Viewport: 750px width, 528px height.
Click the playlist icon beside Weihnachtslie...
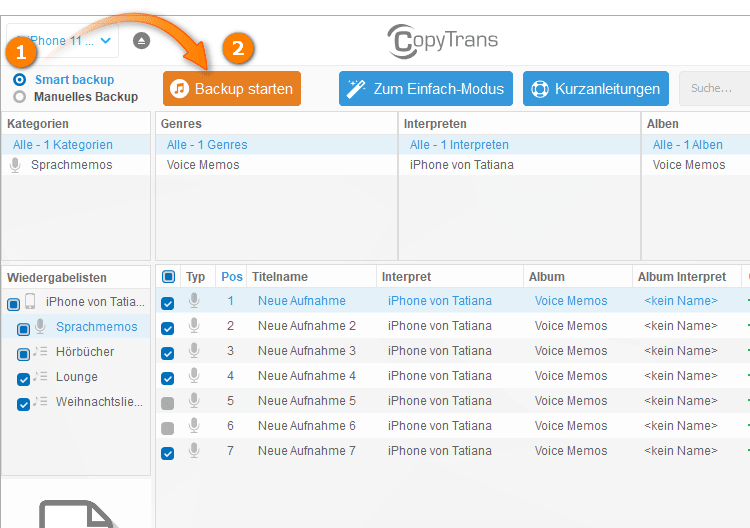pyautogui.click(x=40, y=401)
